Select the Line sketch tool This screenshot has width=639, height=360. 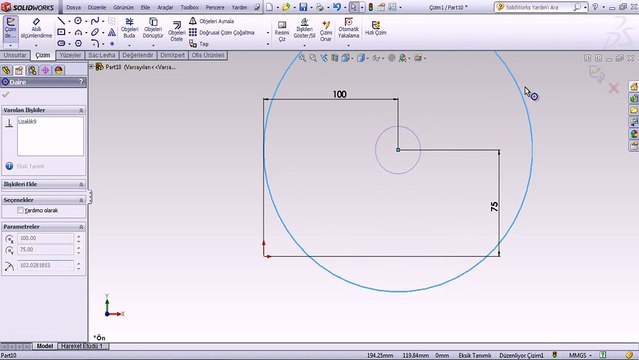pyautogui.click(x=61, y=21)
